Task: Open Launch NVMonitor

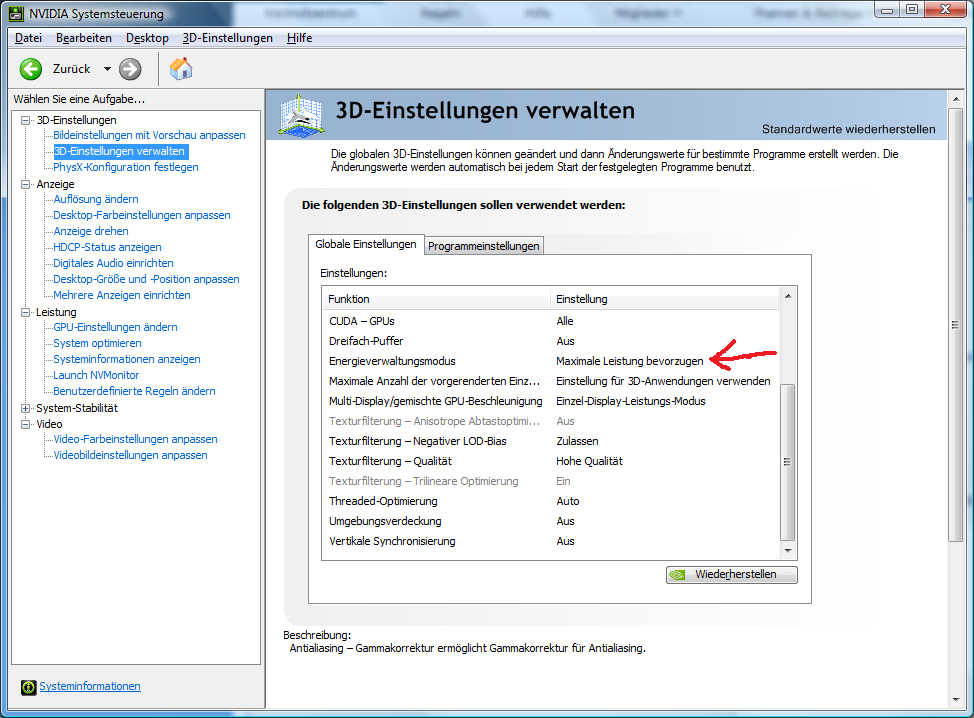Action: point(96,376)
